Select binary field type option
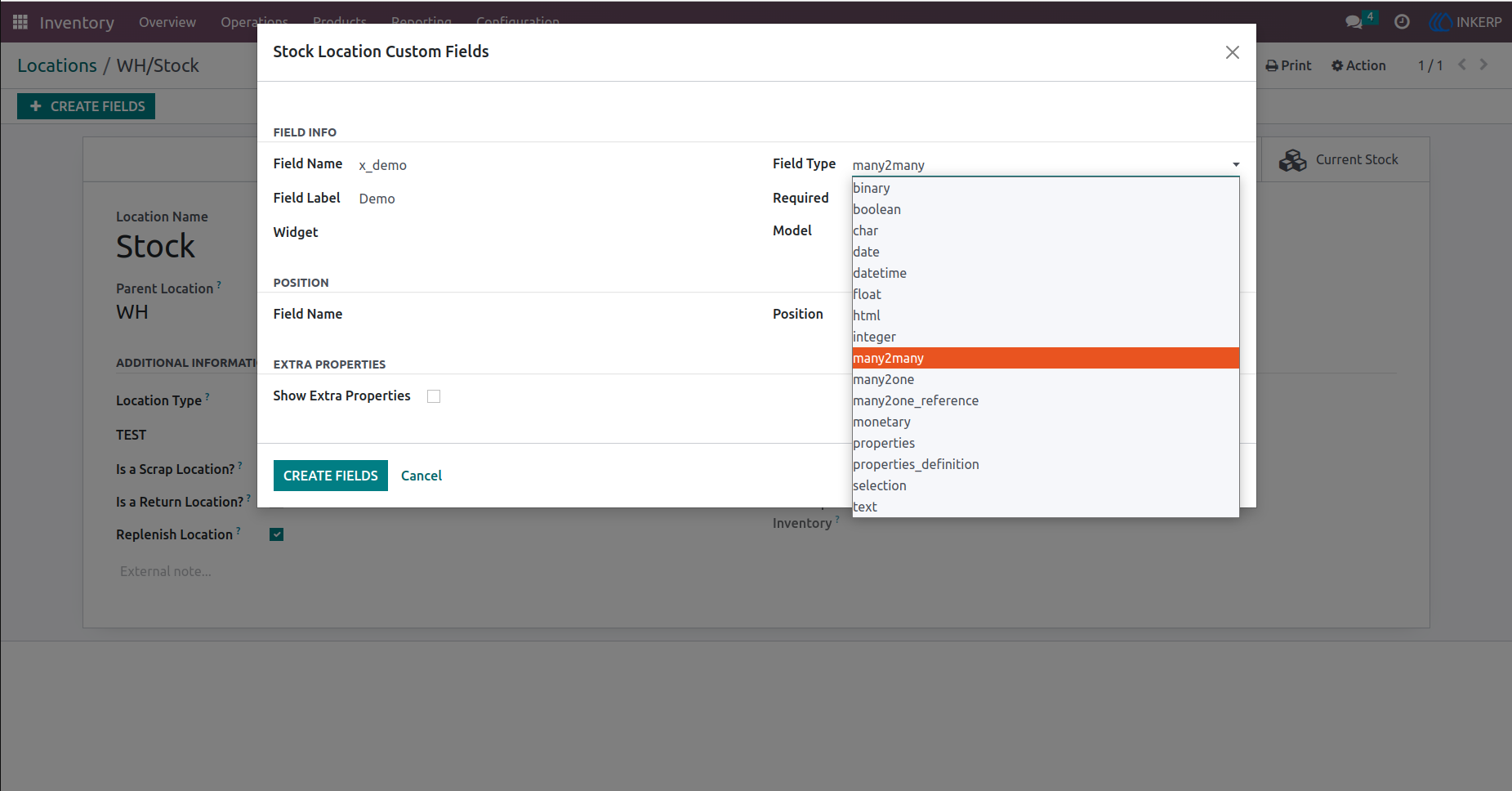The image size is (1512, 791). tap(1046, 188)
